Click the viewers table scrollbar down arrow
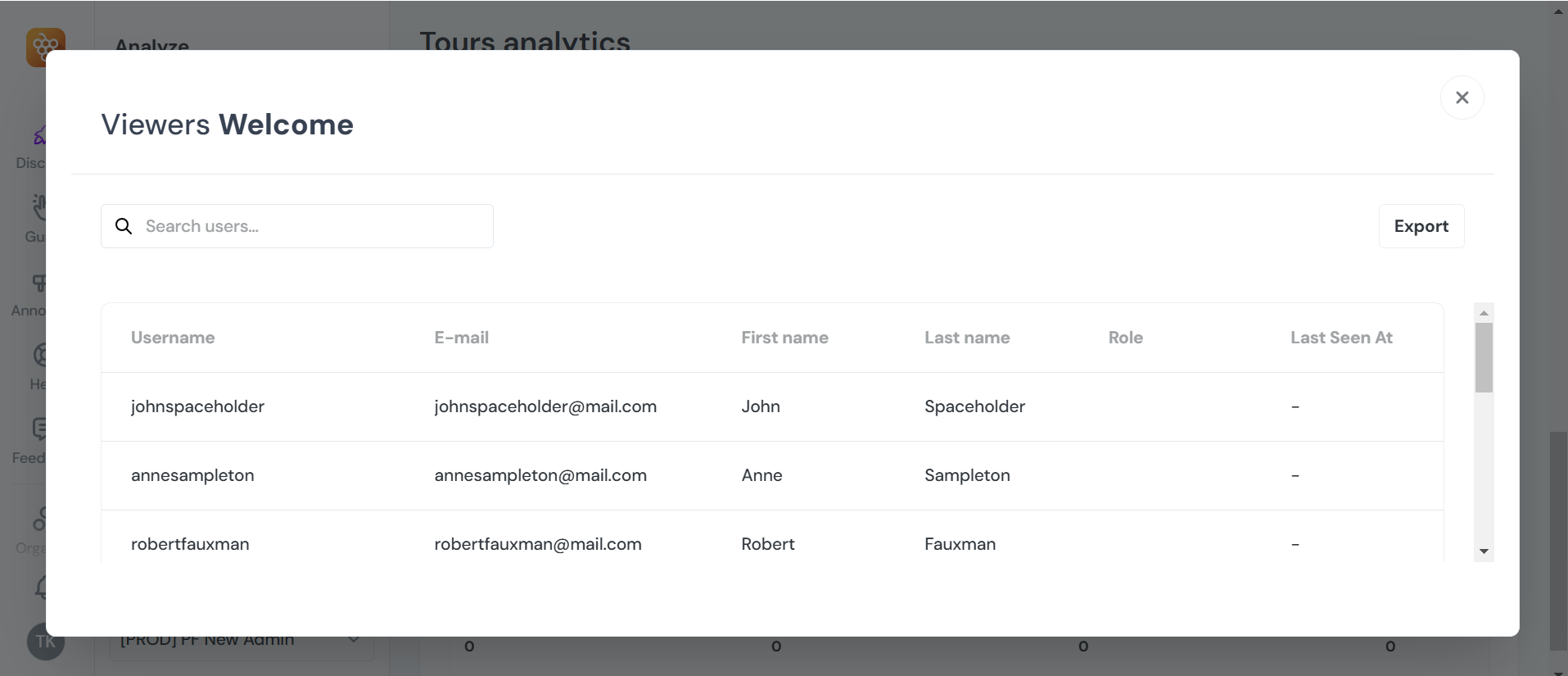1568x676 pixels. tap(1484, 551)
